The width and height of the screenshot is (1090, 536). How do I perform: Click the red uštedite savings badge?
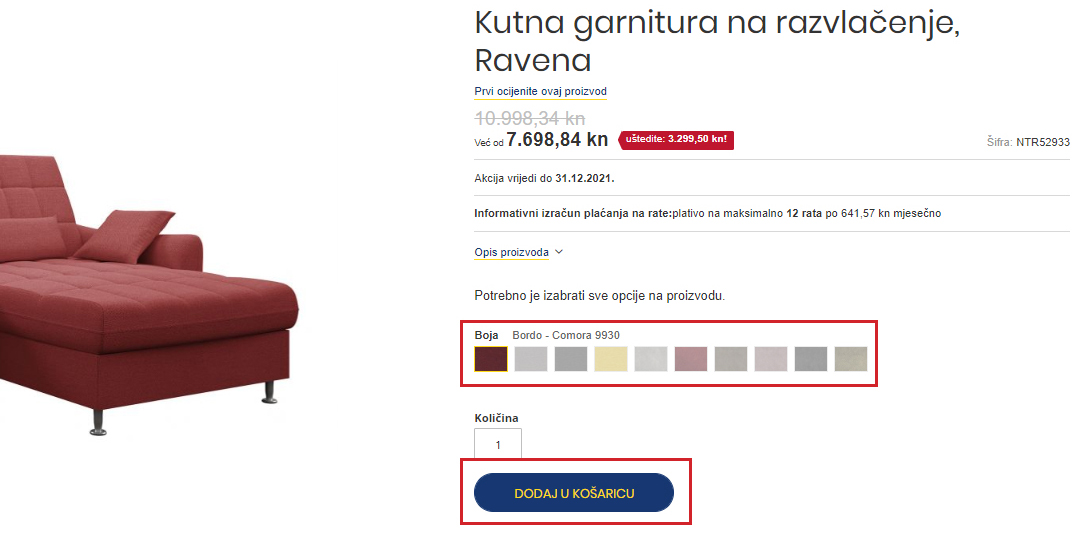pyautogui.click(x=677, y=139)
